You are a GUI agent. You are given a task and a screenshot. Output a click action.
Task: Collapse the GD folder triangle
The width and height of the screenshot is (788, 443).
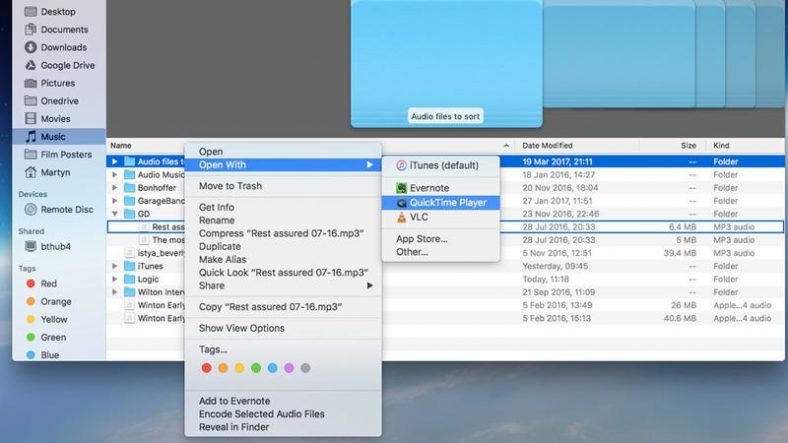(x=115, y=214)
